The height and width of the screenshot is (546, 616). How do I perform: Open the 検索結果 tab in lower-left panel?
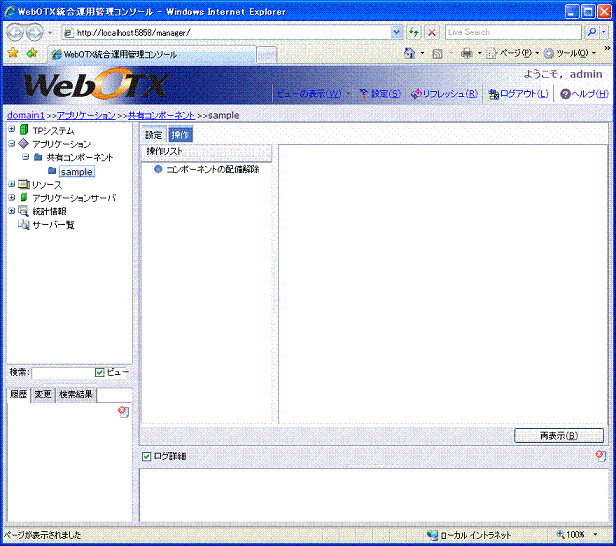pos(76,395)
